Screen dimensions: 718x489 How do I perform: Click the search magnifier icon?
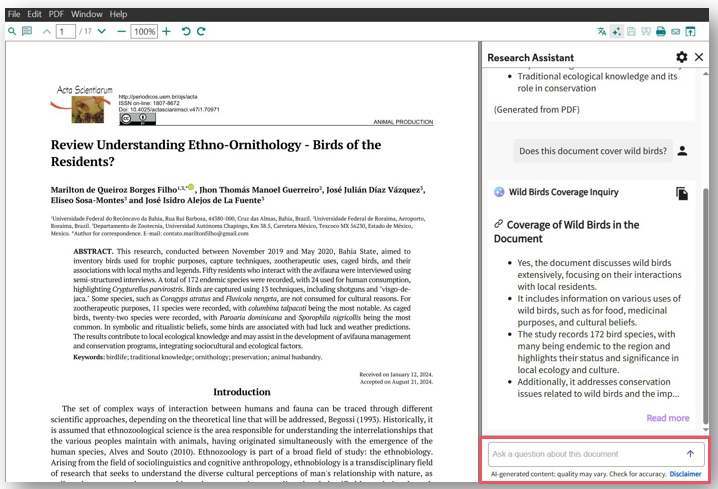pyautogui.click(x=12, y=32)
